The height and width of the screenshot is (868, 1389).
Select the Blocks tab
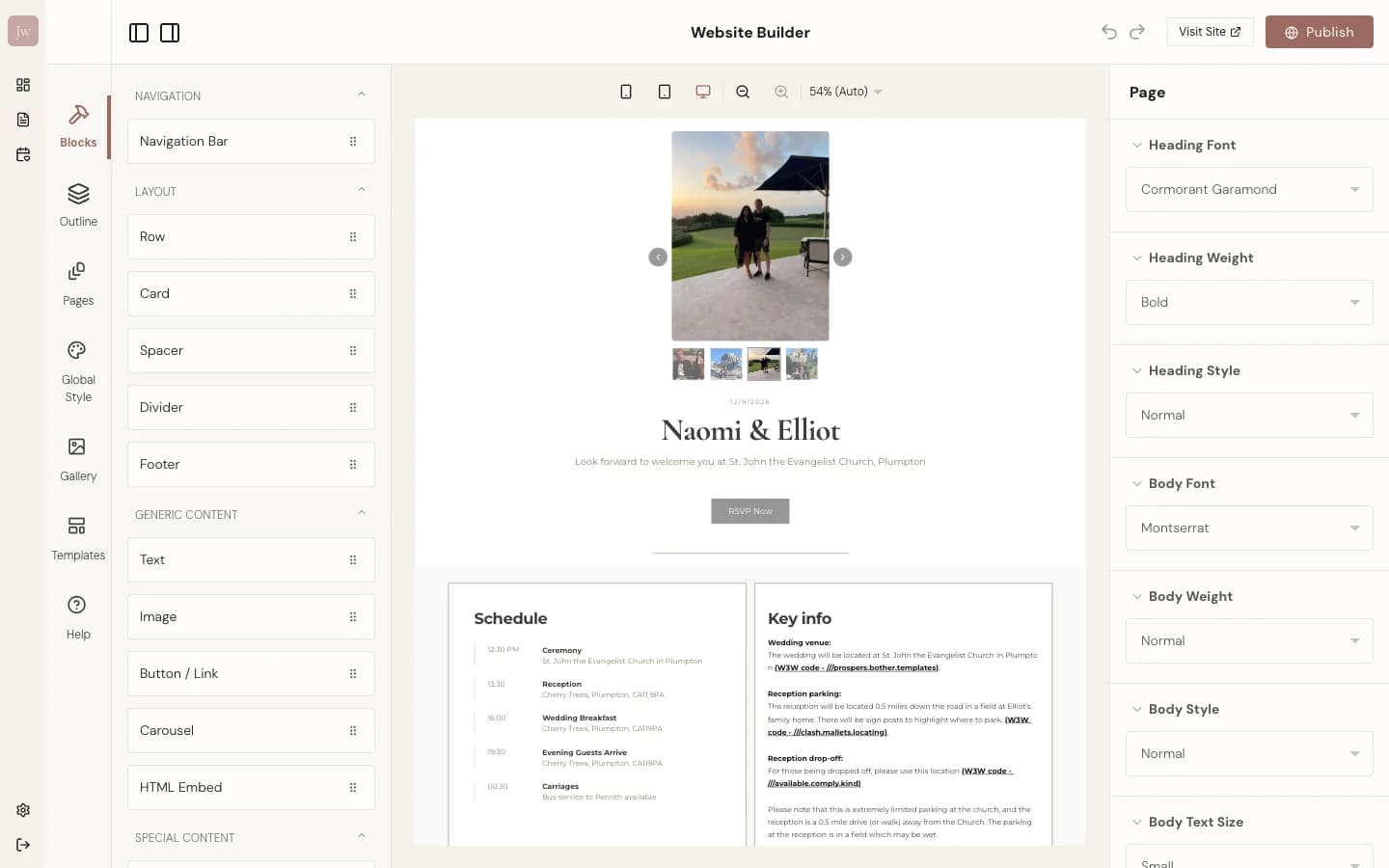[78, 126]
